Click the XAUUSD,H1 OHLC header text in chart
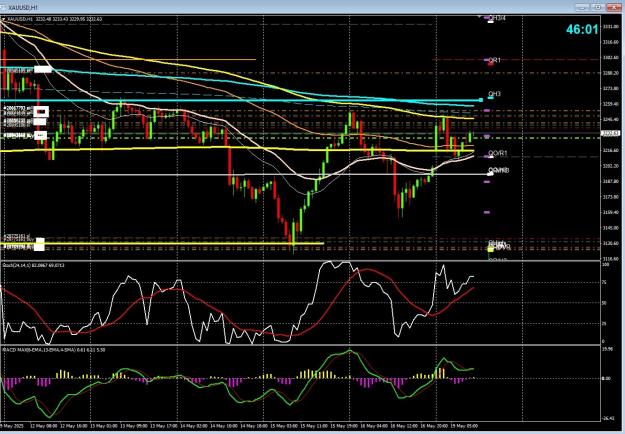 pyautogui.click(x=54, y=19)
